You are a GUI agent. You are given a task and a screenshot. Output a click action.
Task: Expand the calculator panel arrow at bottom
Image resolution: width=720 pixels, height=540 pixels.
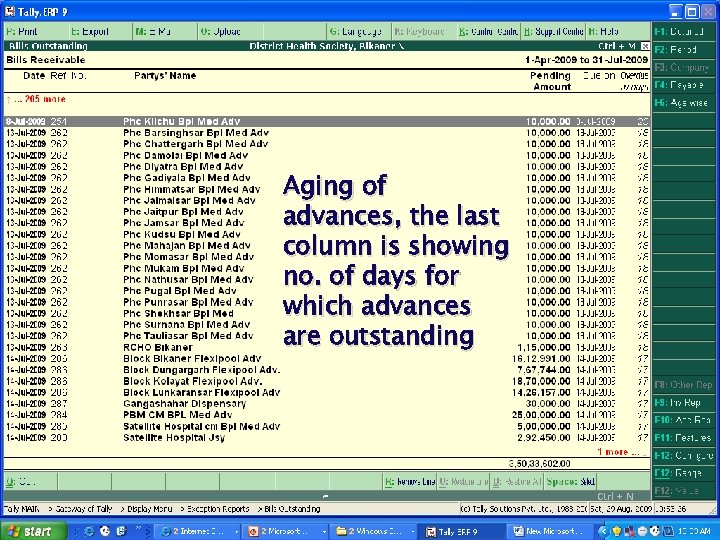325,496
